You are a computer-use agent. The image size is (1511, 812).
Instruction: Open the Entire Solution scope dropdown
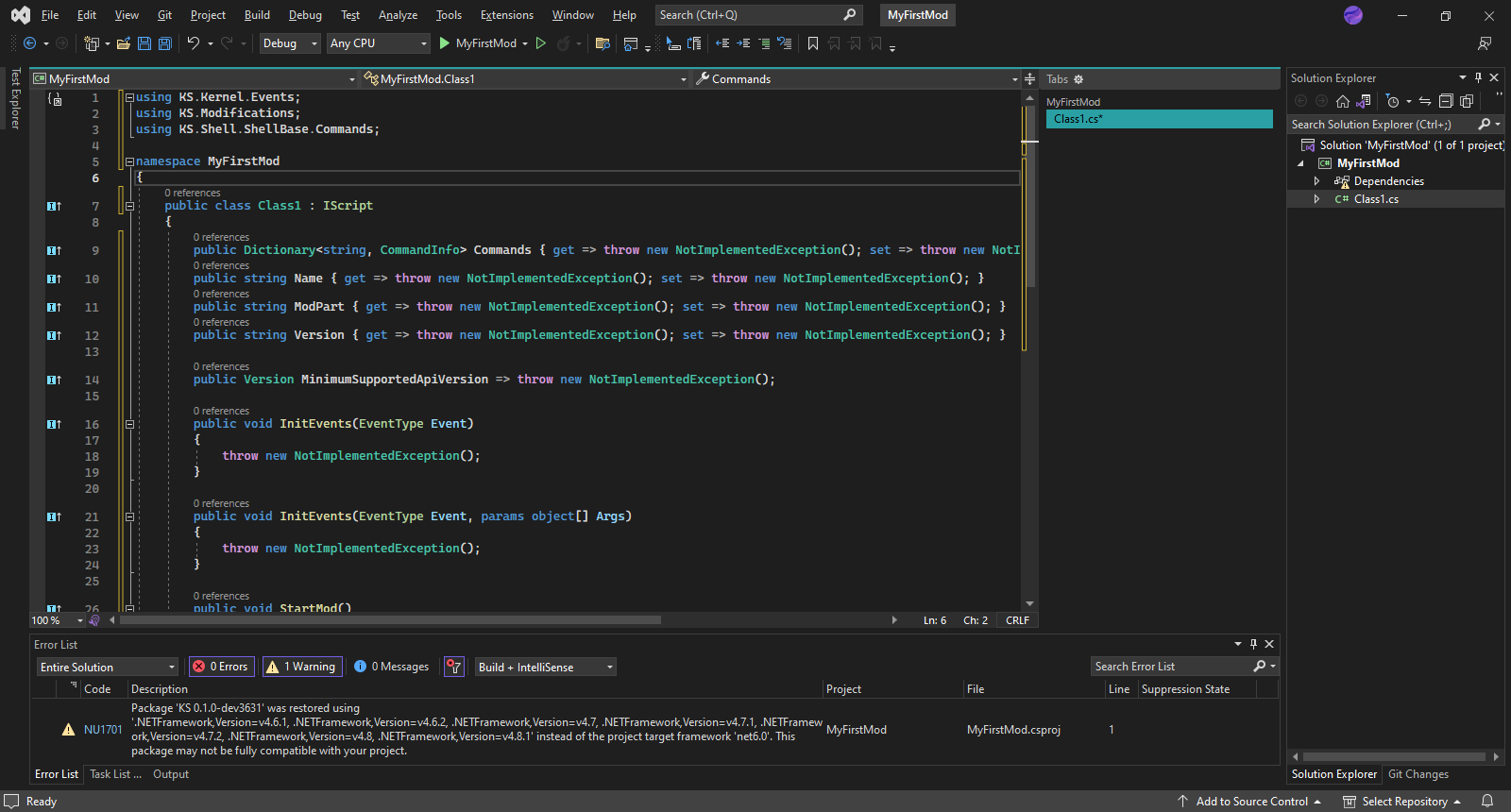107,667
